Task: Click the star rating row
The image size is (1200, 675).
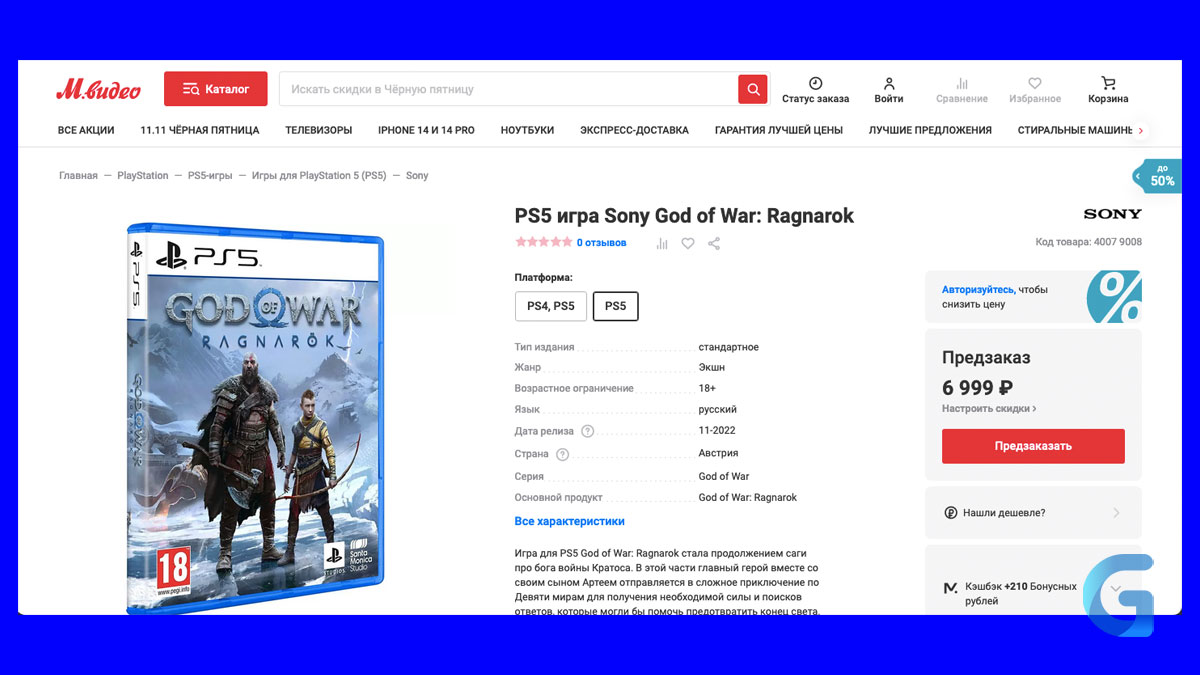Action: [543, 242]
